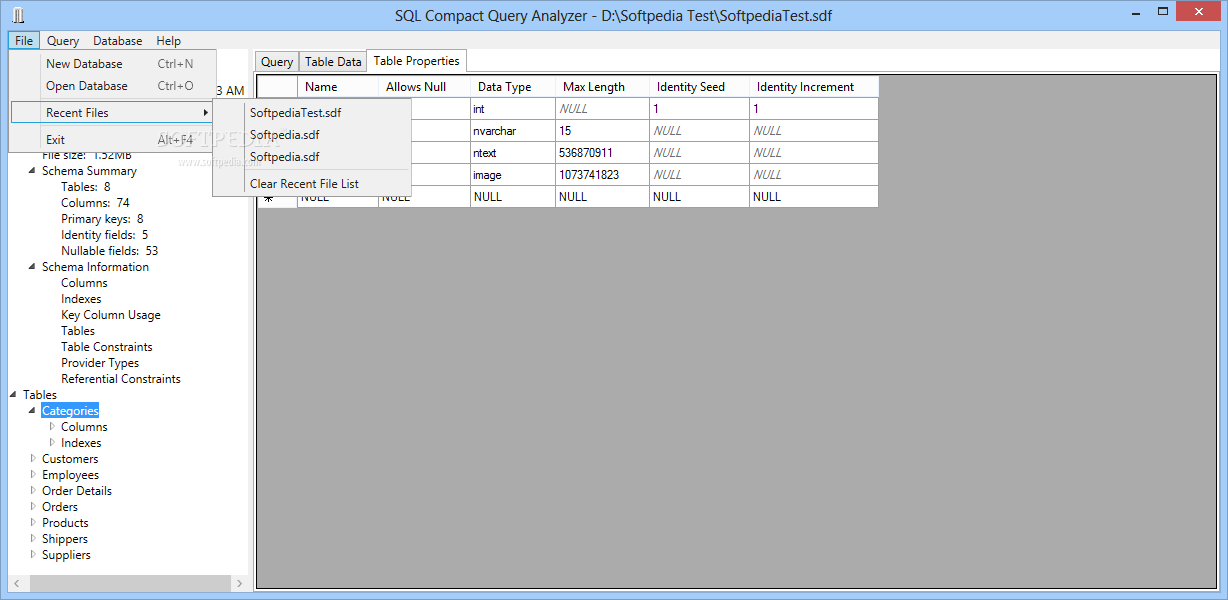This screenshot has width=1228, height=600.
Task: Click the max length cell showing 15
Action: pos(602,131)
